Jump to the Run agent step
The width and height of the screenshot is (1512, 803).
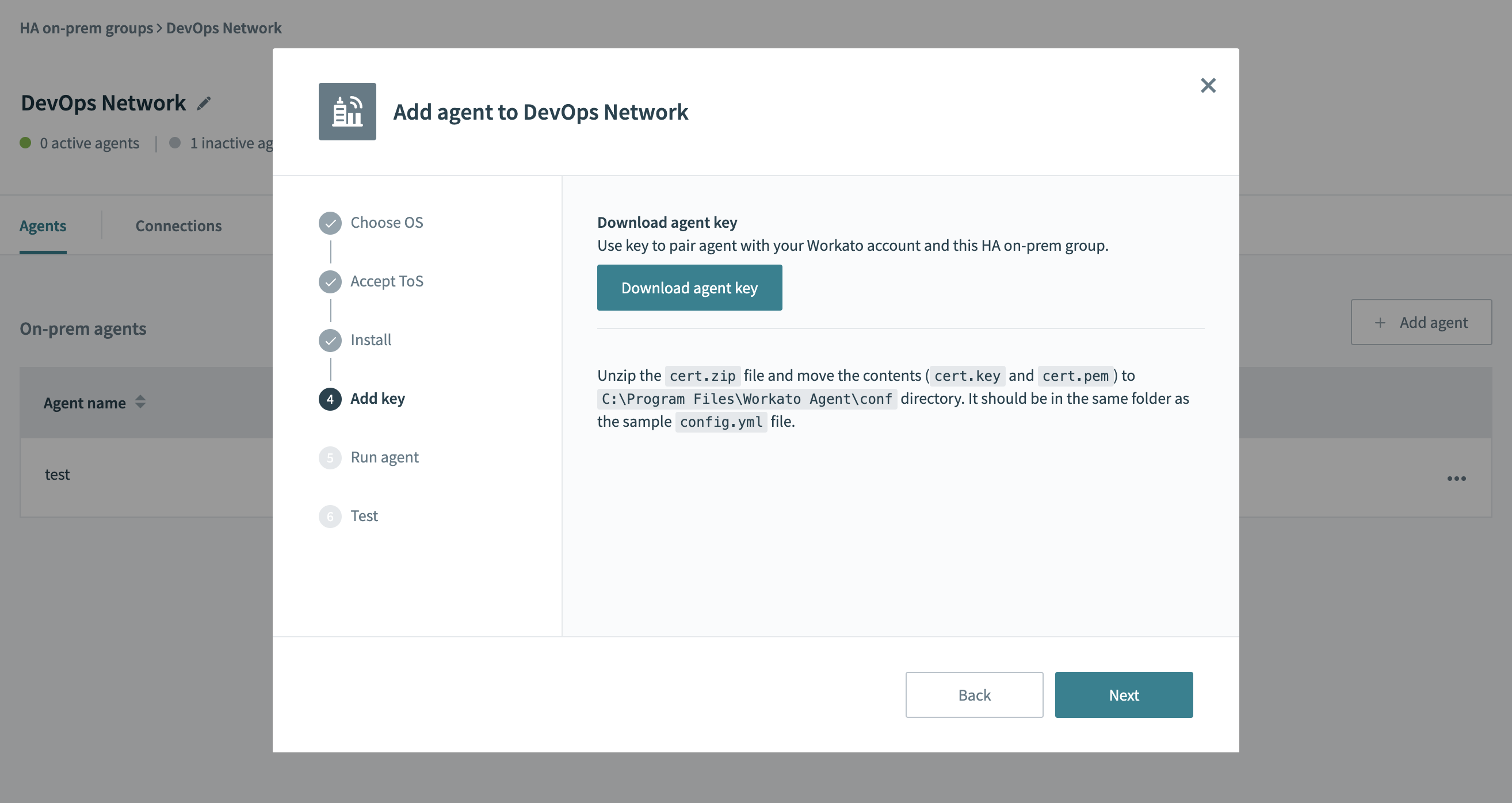coord(384,457)
